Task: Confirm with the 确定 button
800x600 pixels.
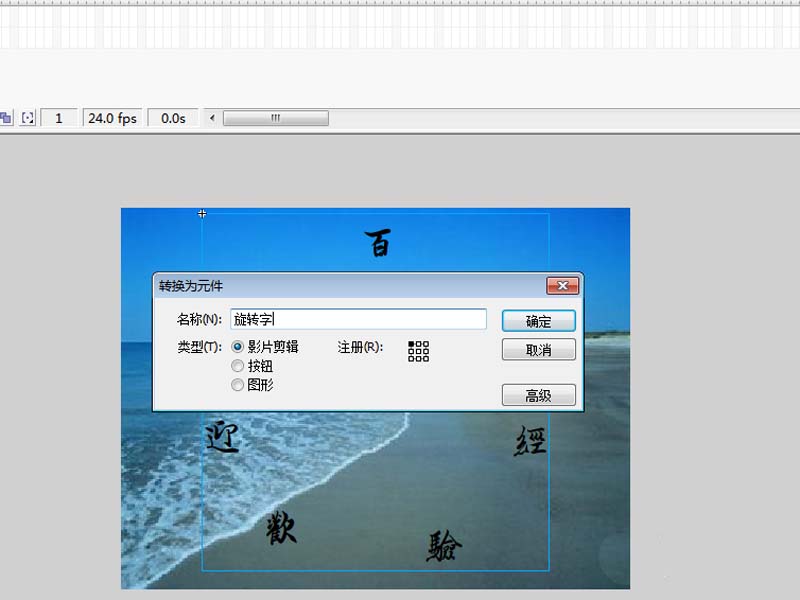Action: (539, 321)
